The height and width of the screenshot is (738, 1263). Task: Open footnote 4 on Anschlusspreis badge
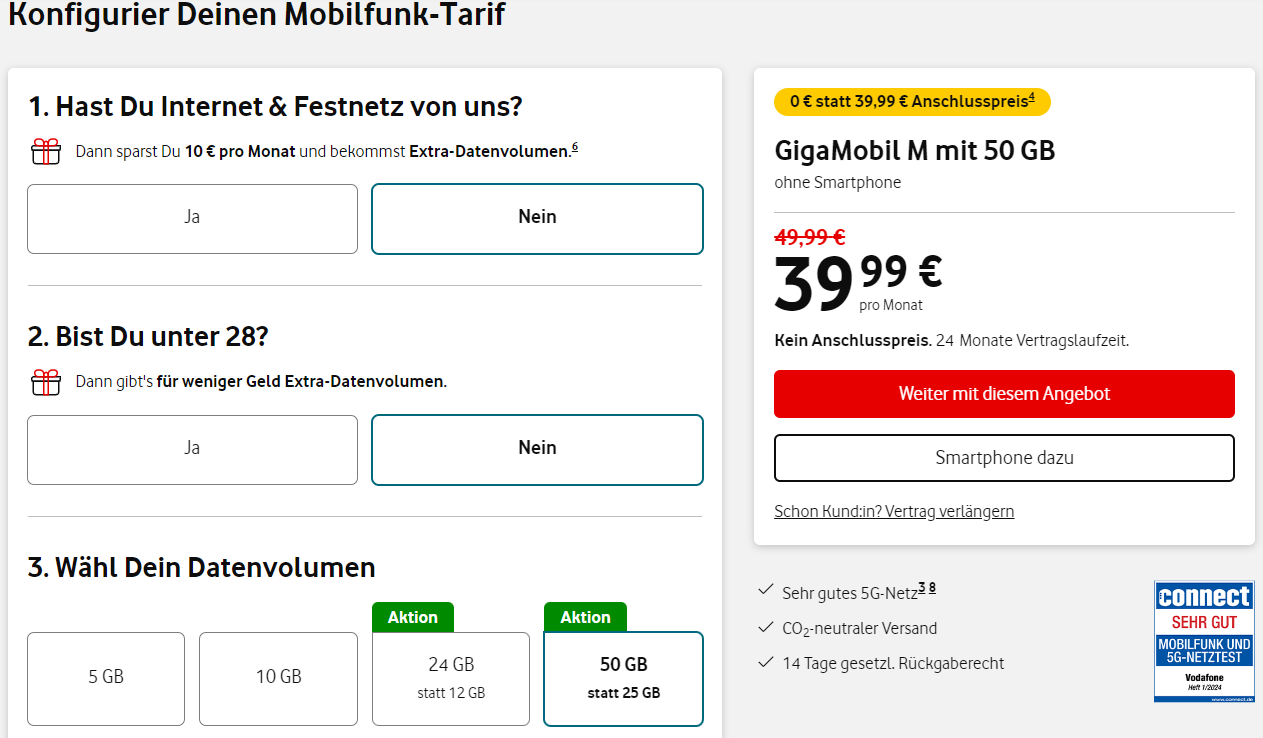1032,96
